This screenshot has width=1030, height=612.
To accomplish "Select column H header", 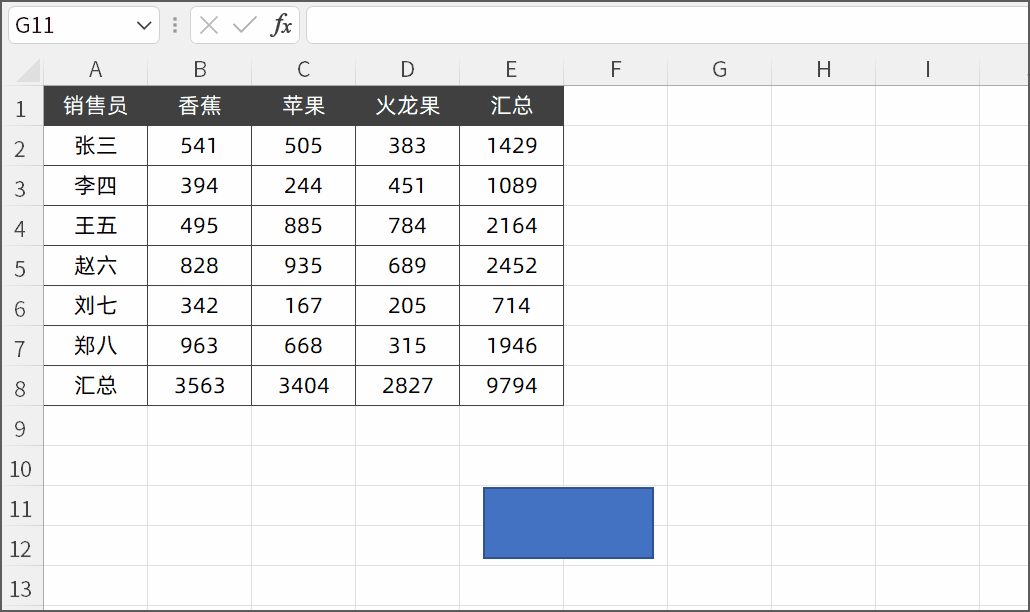I will click(x=823, y=69).
